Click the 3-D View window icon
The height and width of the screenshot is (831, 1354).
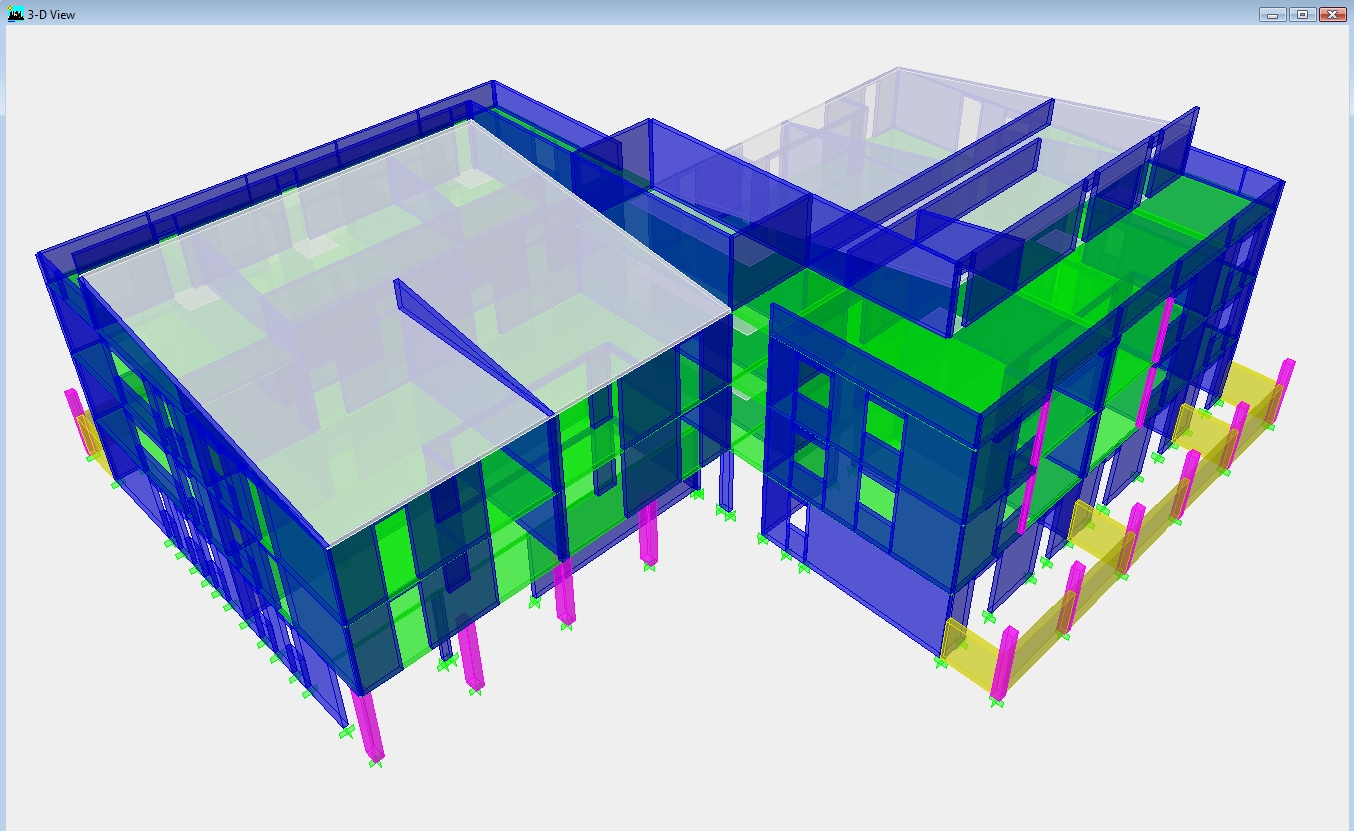pos(15,14)
